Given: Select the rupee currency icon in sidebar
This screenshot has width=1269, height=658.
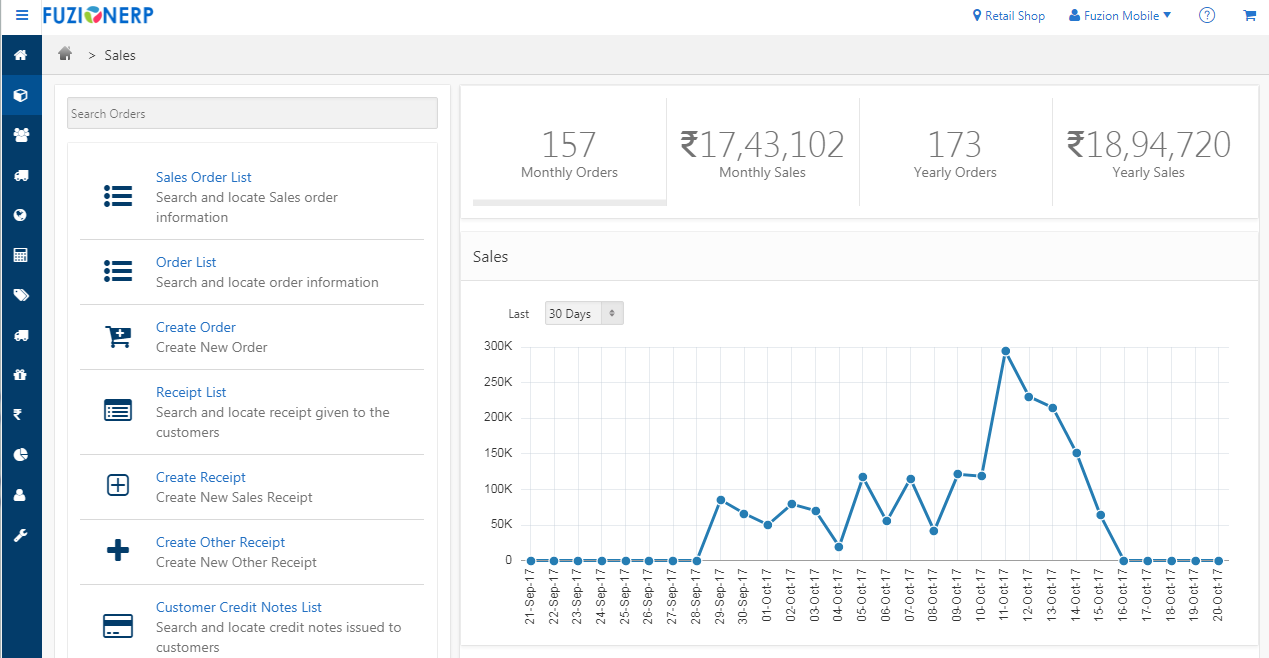Looking at the screenshot, I should (x=21, y=414).
